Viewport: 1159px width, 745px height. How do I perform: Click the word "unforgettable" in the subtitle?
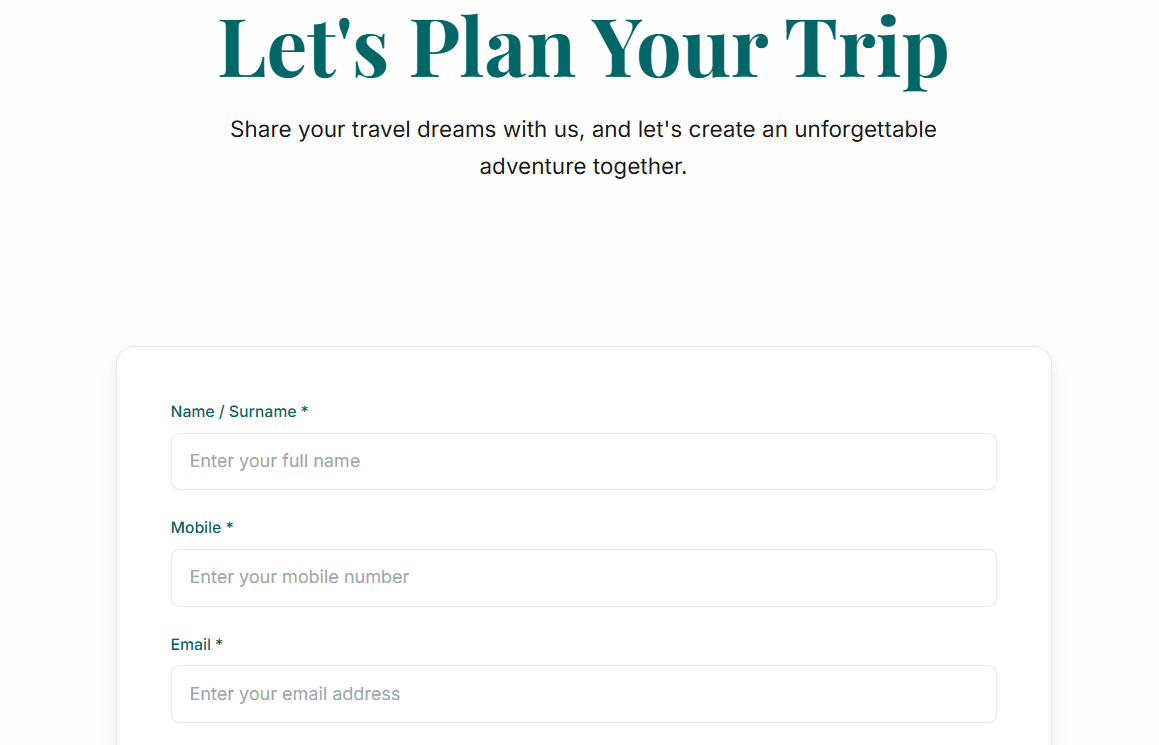pyautogui.click(x=865, y=129)
